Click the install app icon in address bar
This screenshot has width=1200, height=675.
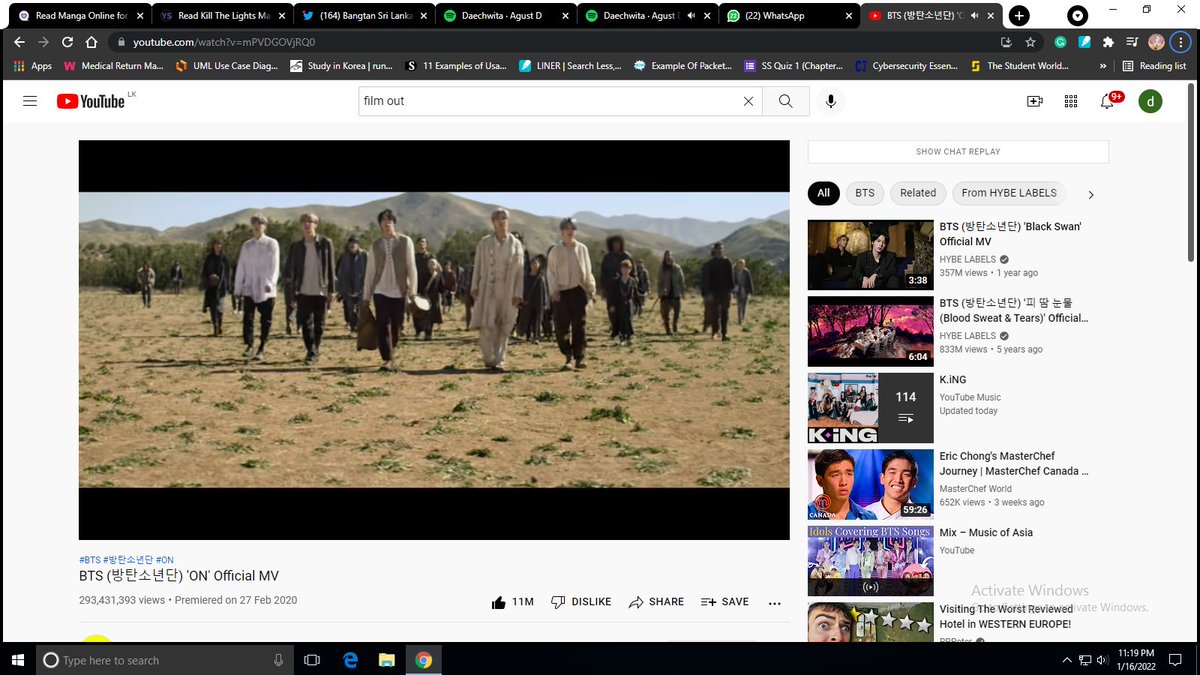(x=1006, y=42)
